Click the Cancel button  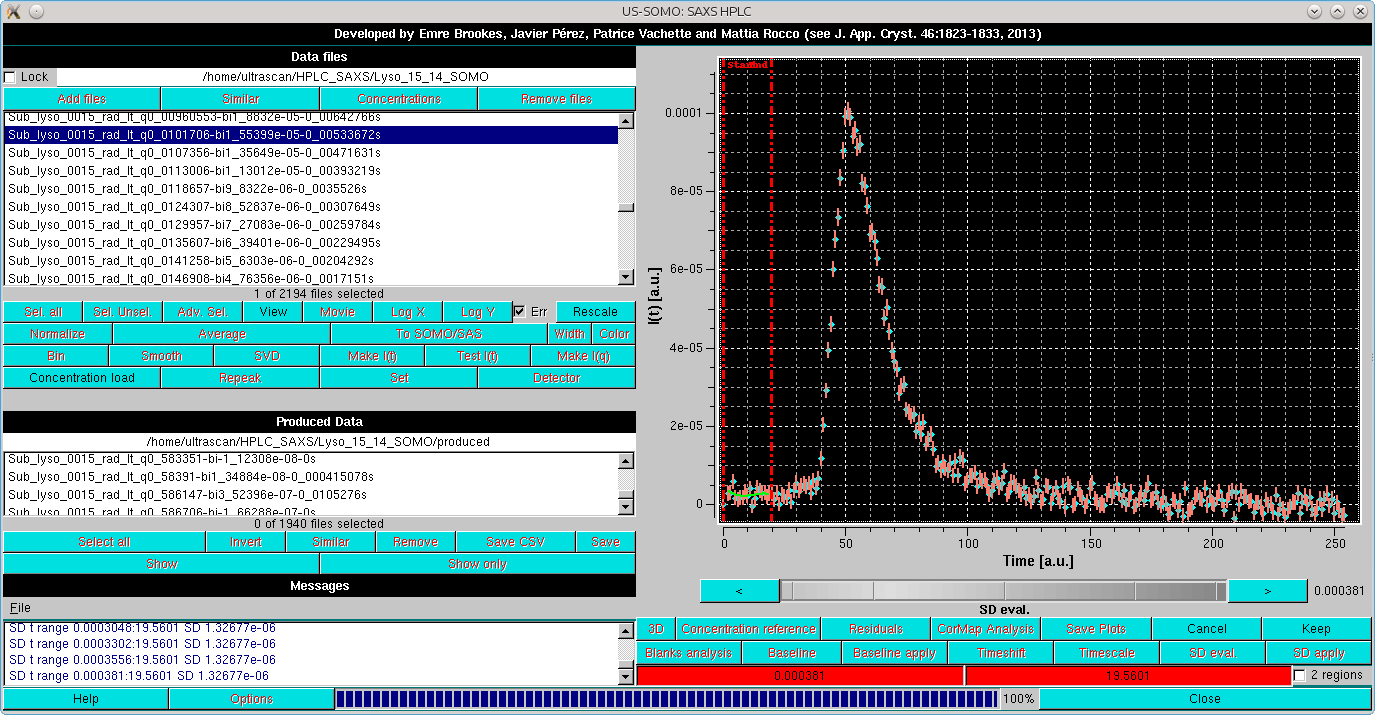click(1207, 629)
